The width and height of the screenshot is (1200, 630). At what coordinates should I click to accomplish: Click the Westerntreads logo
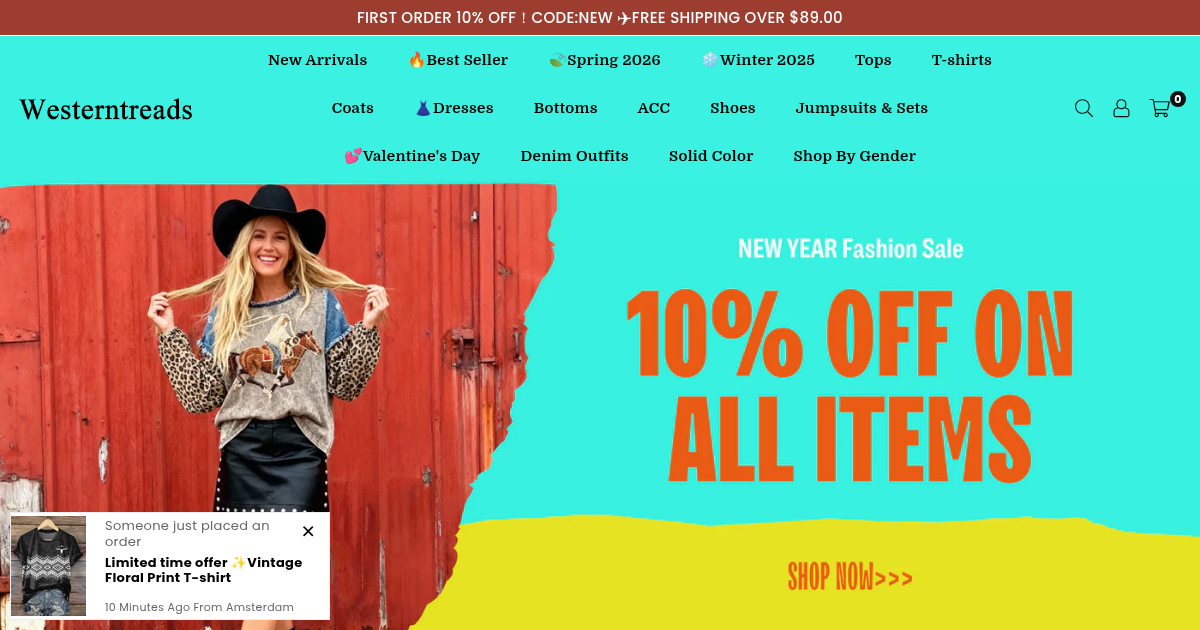(x=106, y=109)
